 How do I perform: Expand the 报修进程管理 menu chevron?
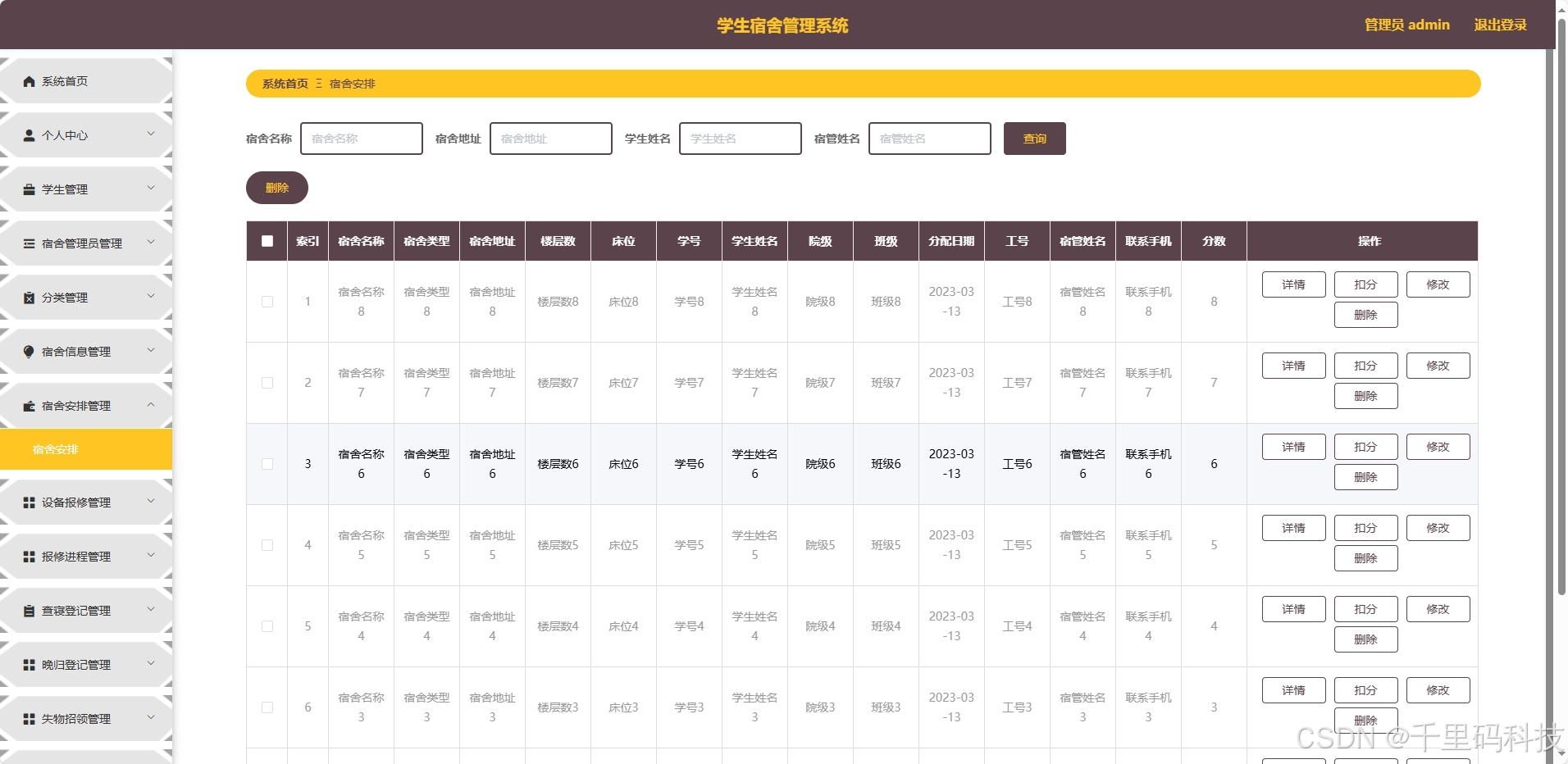[x=151, y=555]
